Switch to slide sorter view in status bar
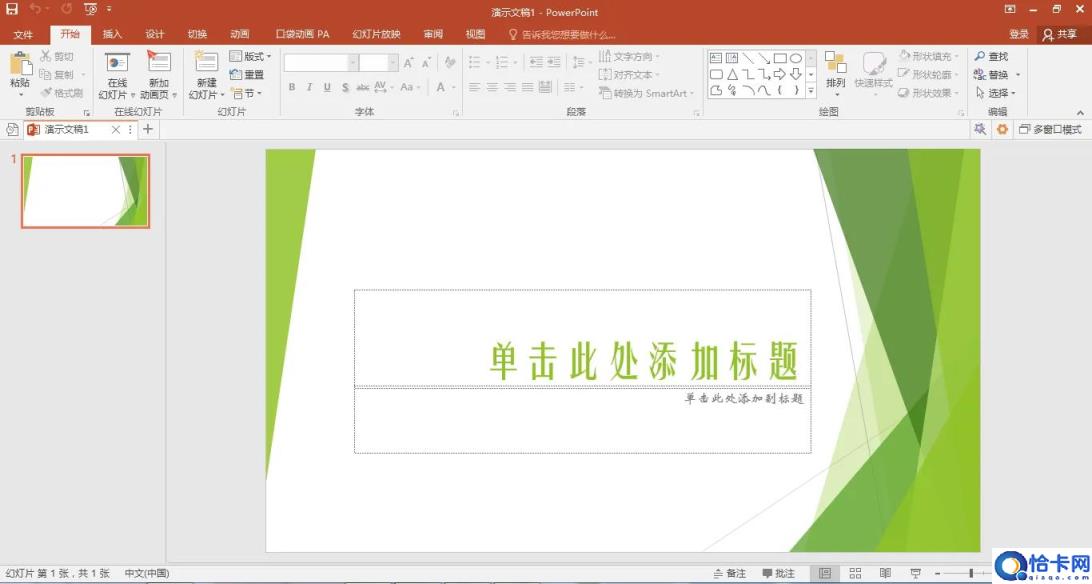 tap(855, 573)
